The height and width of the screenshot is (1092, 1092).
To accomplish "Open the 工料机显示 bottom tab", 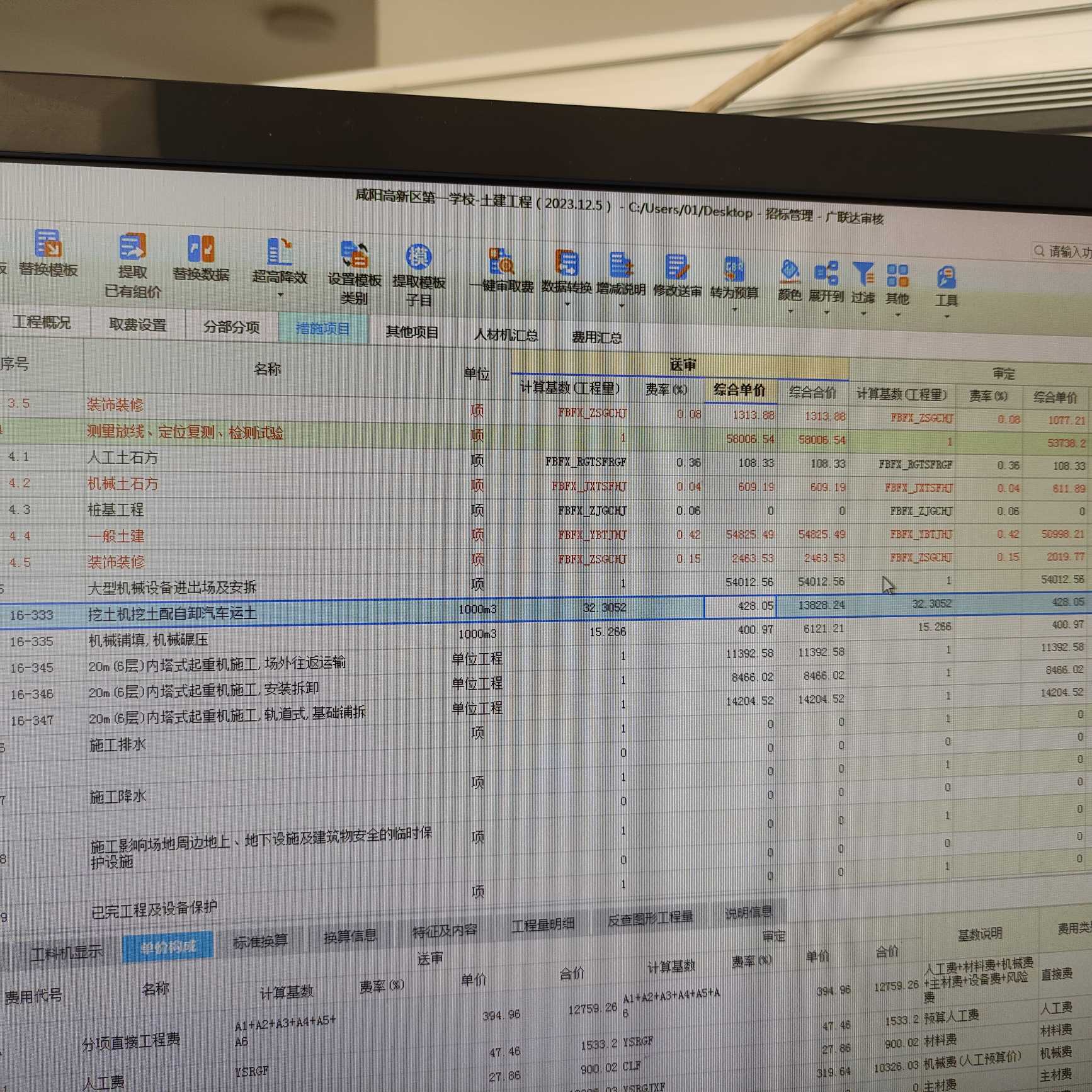I will tap(67, 952).
